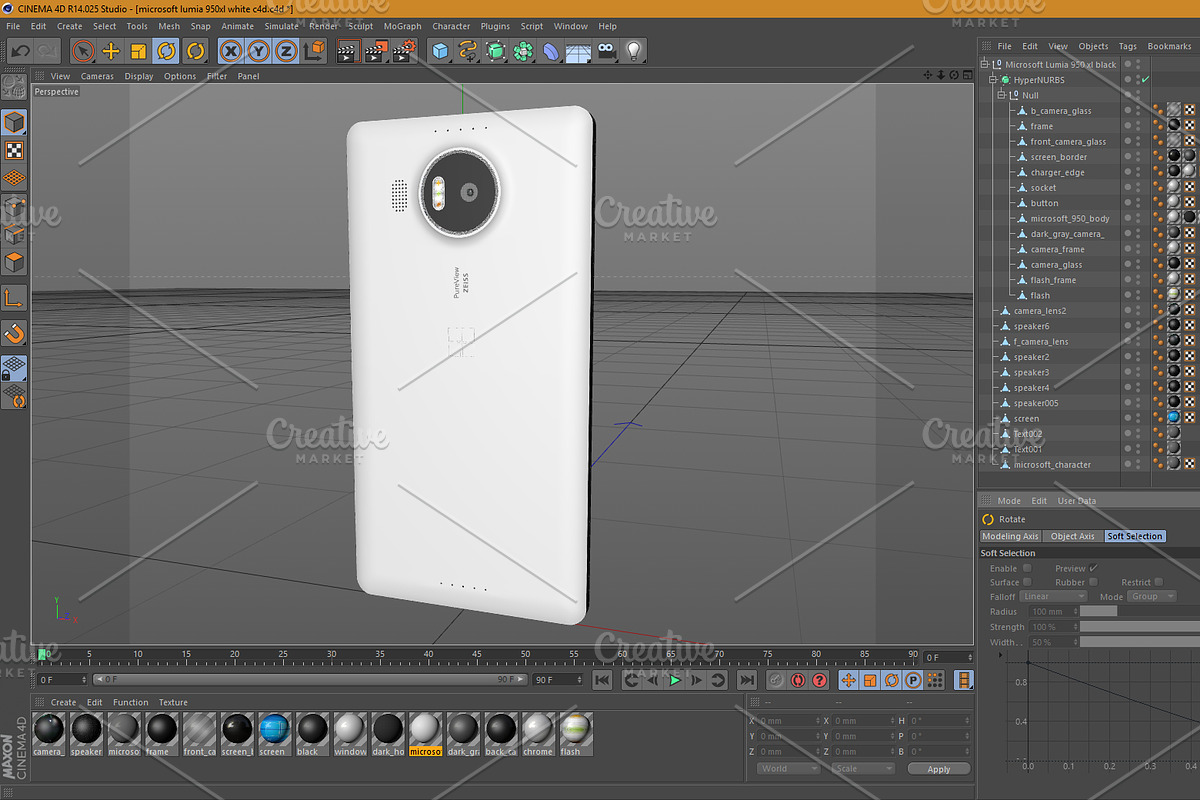The image size is (1200, 800).
Task: Open the World coordinate dropdown
Action: 787,769
